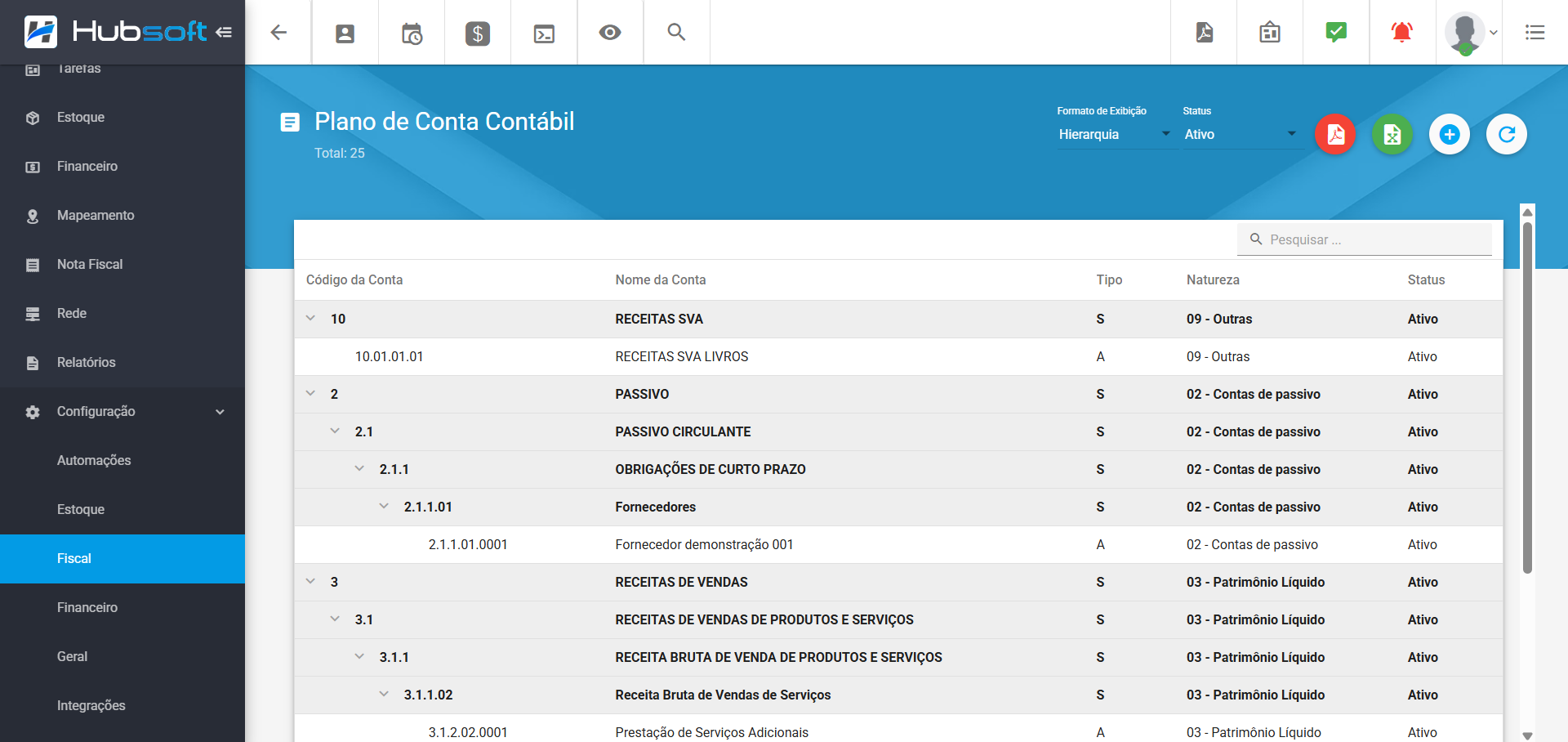1568x742 pixels.
Task: Select Financeiro under Configuração submenu
Action: tap(87, 608)
